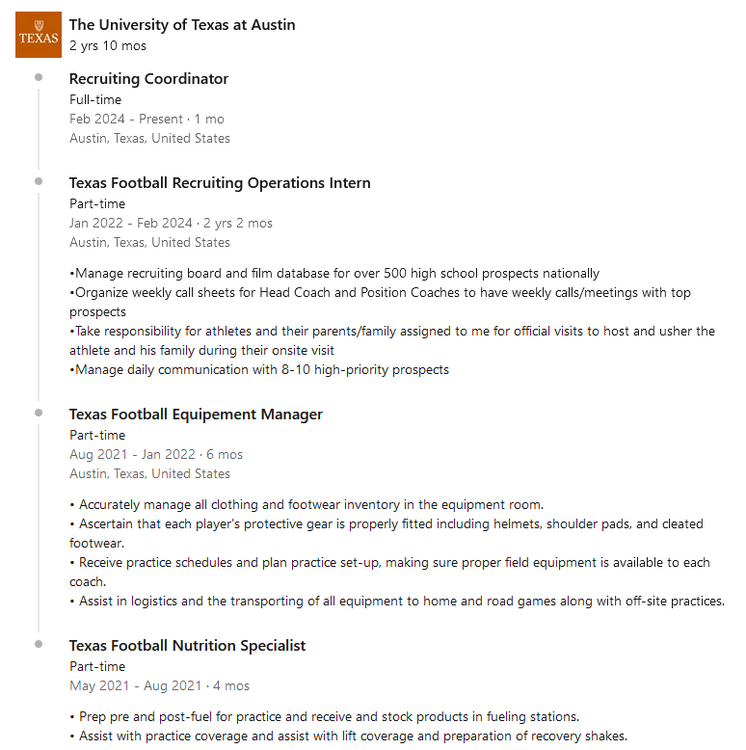Click the Full-time label under Recruiting Coordinator
This screenshot has width=746, height=750.
coord(95,100)
